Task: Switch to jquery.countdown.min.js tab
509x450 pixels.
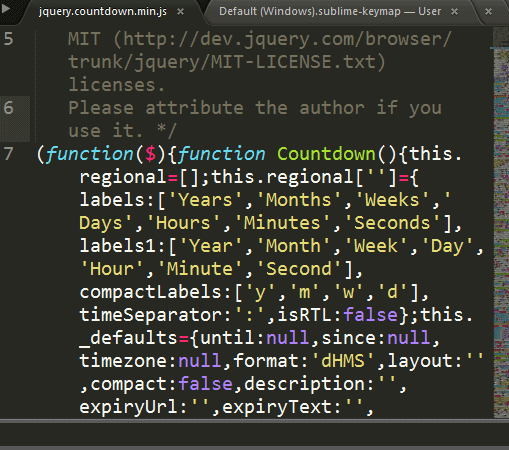Action: (102, 12)
